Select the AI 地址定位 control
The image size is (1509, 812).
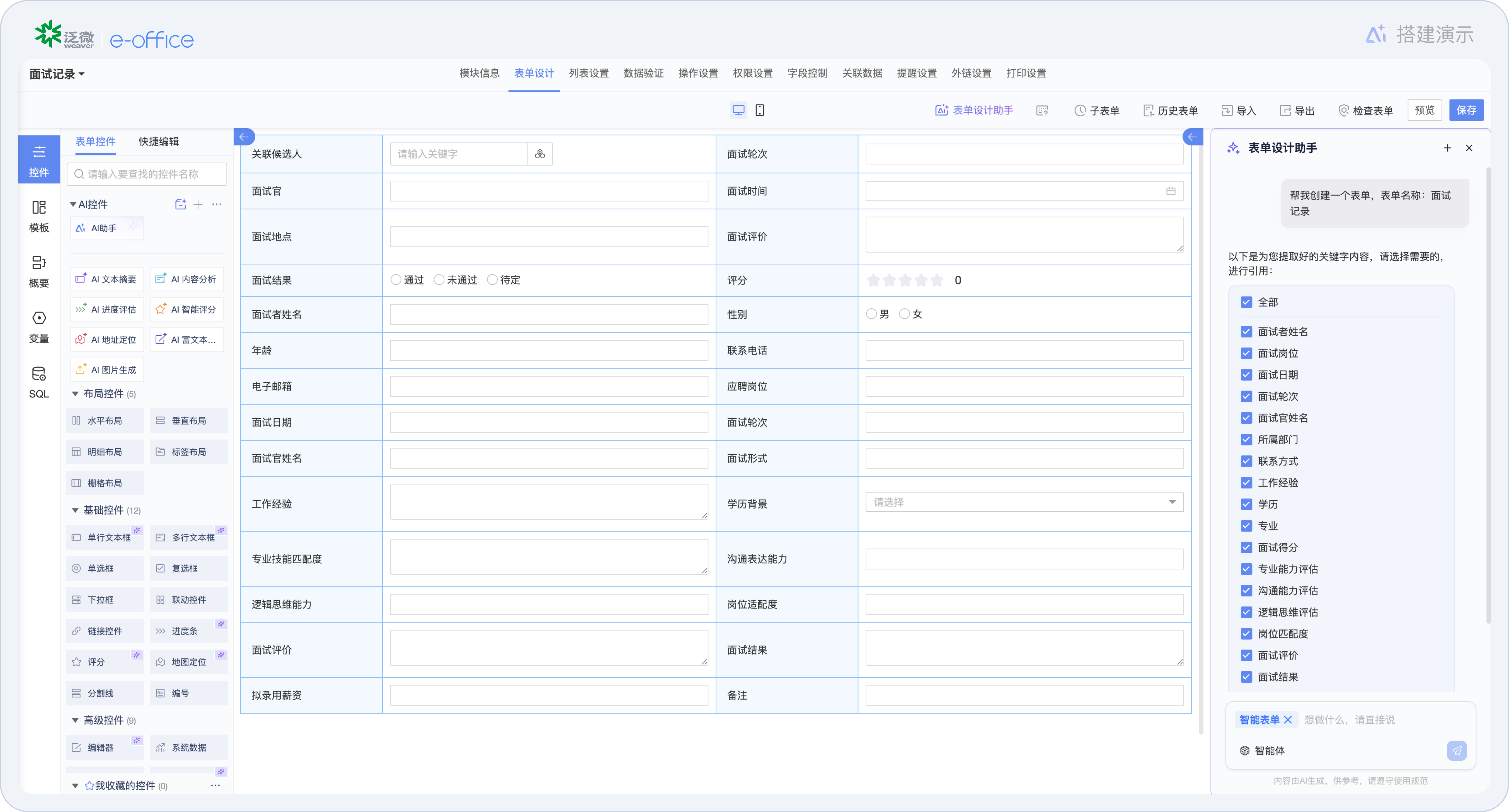pos(106,340)
